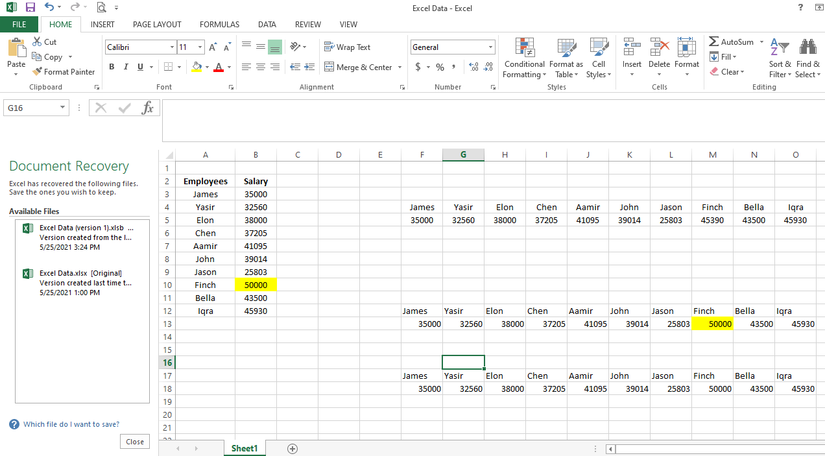Click the Percent Style icon
The width and height of the screenshot is (825, 456).
pyautogui.click(x=440, y=67)
